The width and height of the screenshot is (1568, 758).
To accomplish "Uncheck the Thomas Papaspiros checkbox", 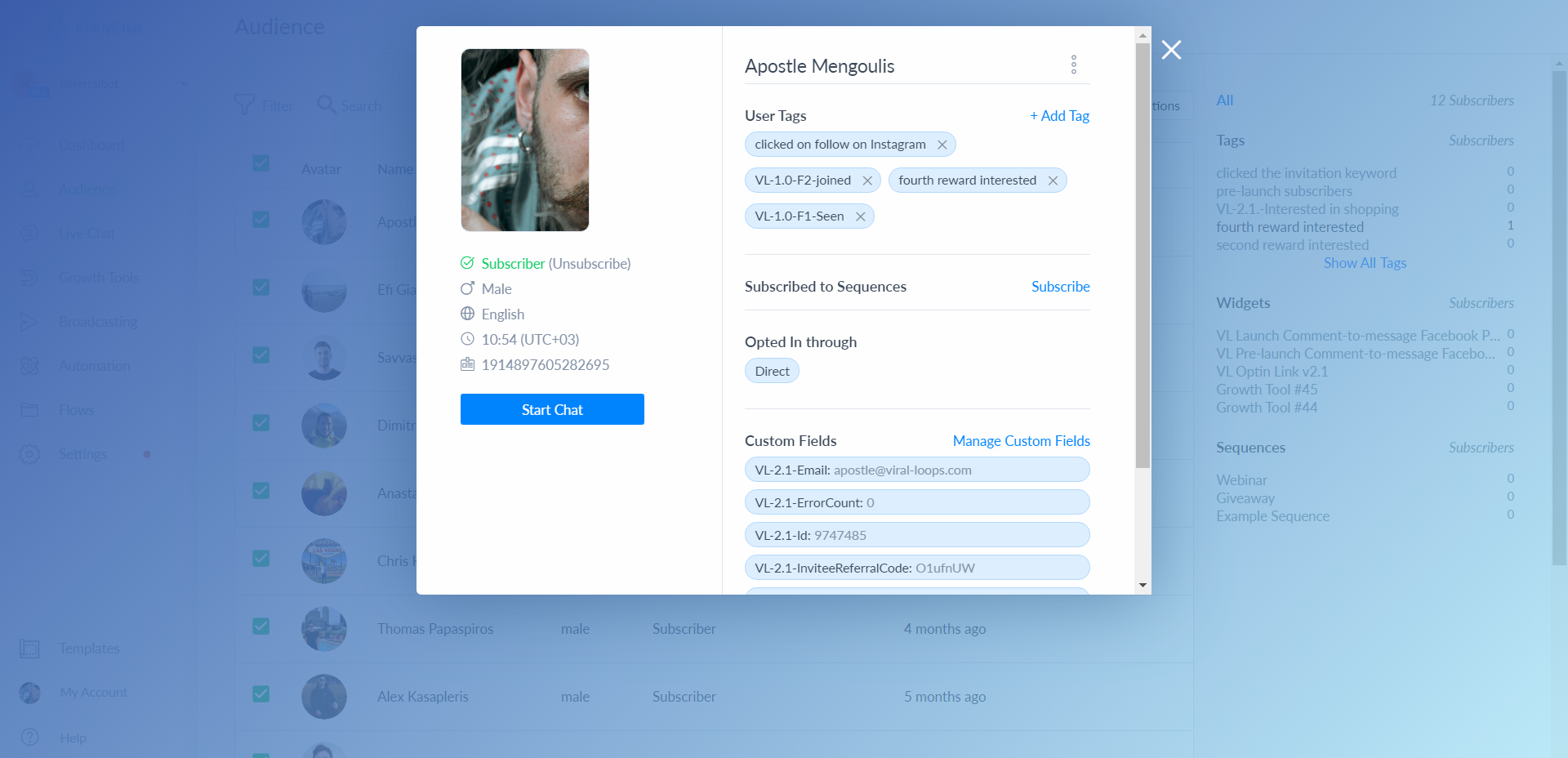I will pos(261,626).
